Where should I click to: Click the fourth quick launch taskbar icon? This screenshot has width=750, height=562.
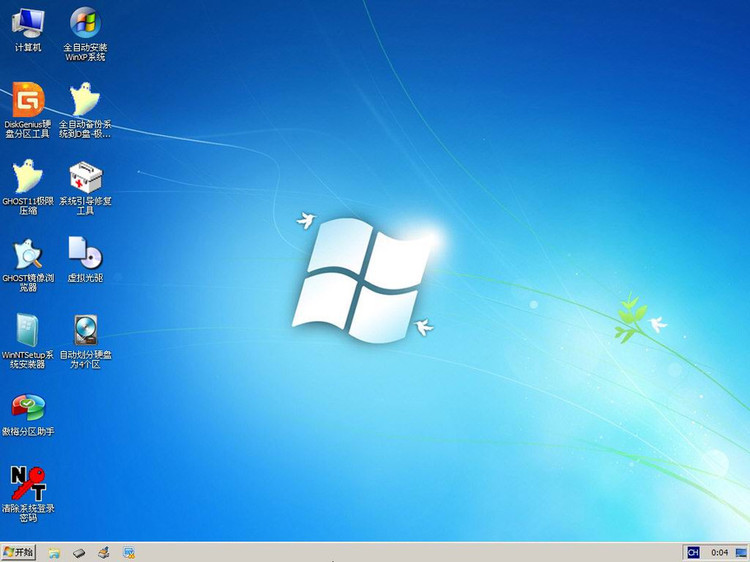128,553
